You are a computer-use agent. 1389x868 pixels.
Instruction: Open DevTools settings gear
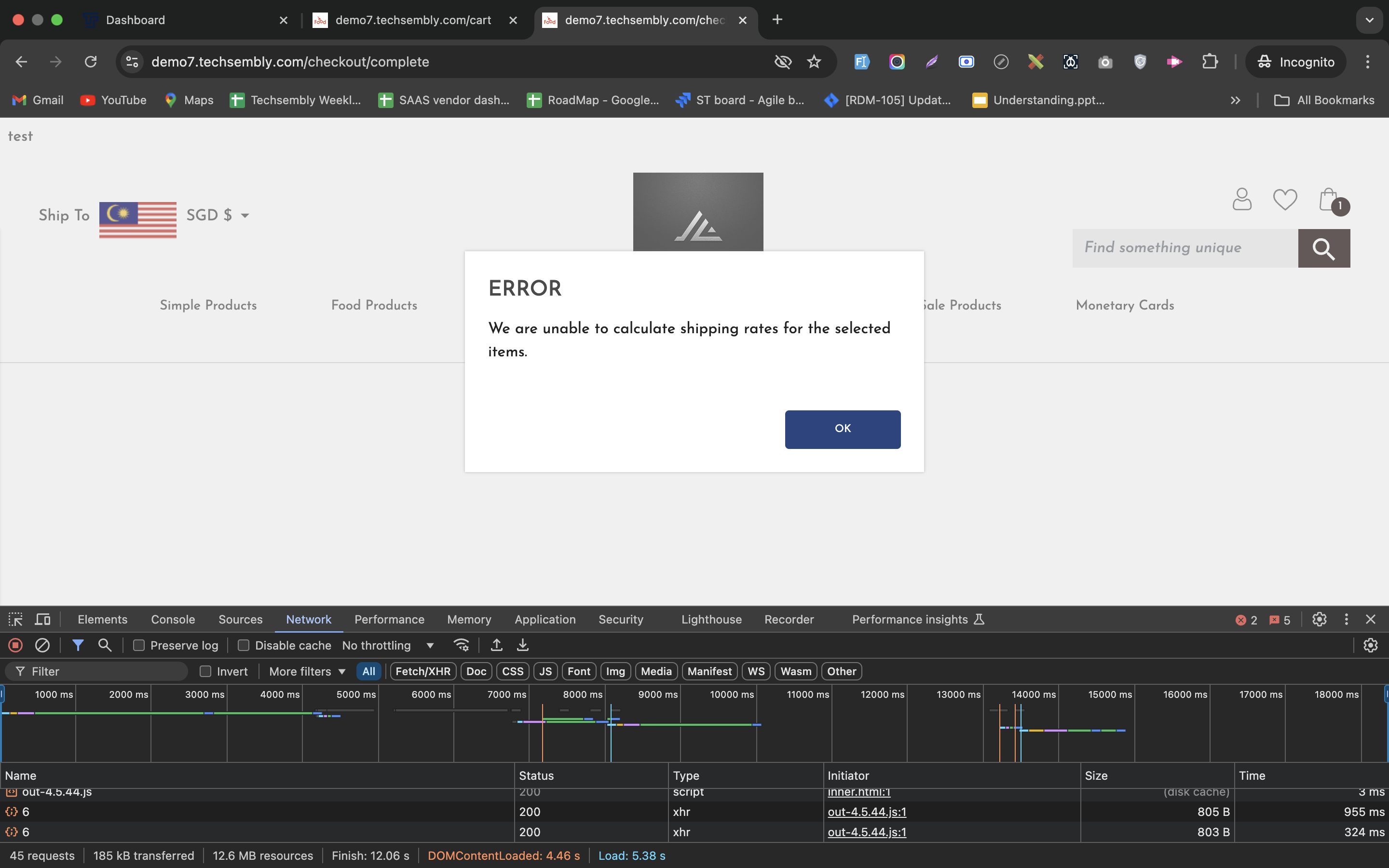(1319, 620)
